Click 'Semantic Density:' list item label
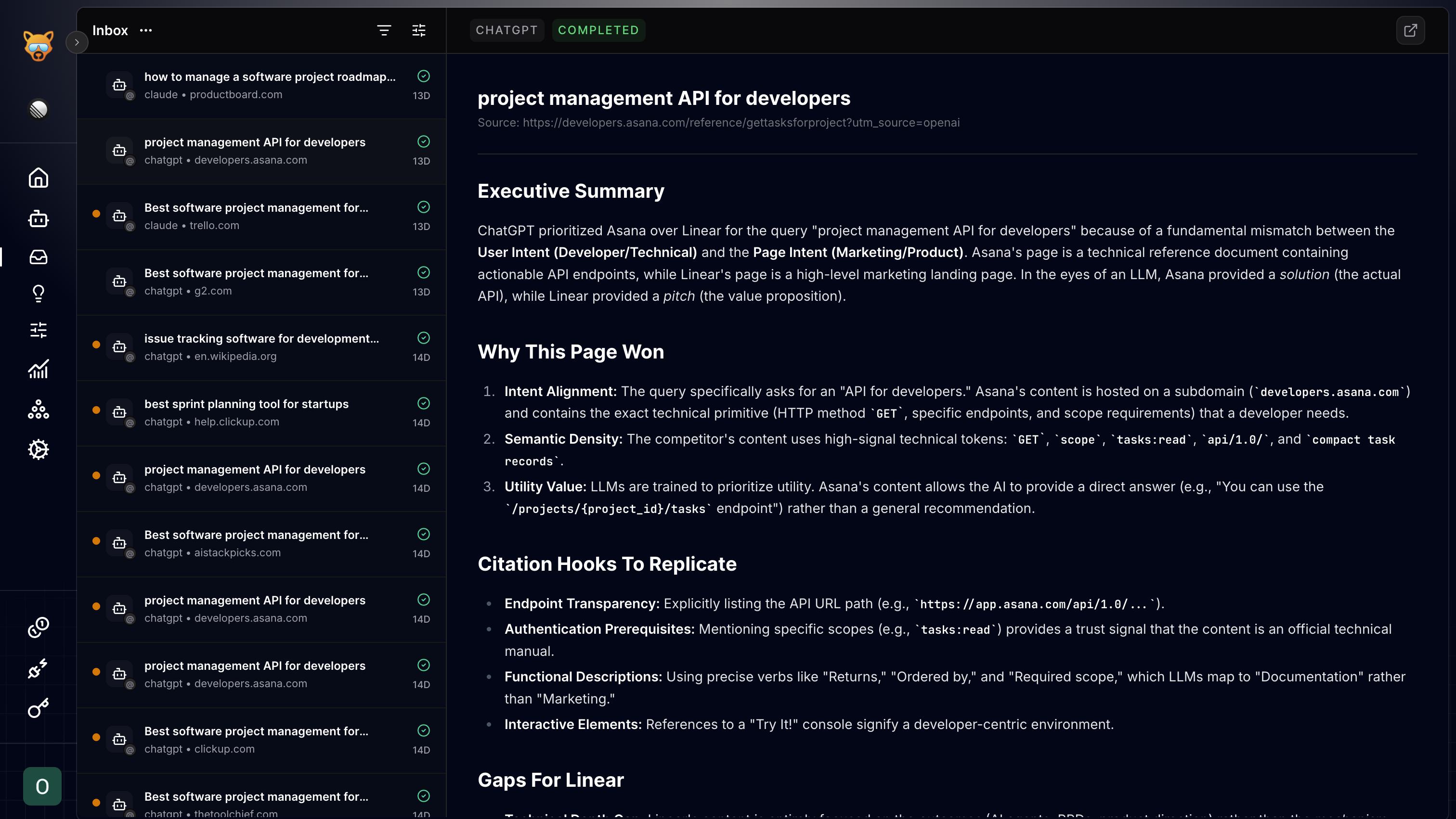1456x819 pixels. click(563, 439)
